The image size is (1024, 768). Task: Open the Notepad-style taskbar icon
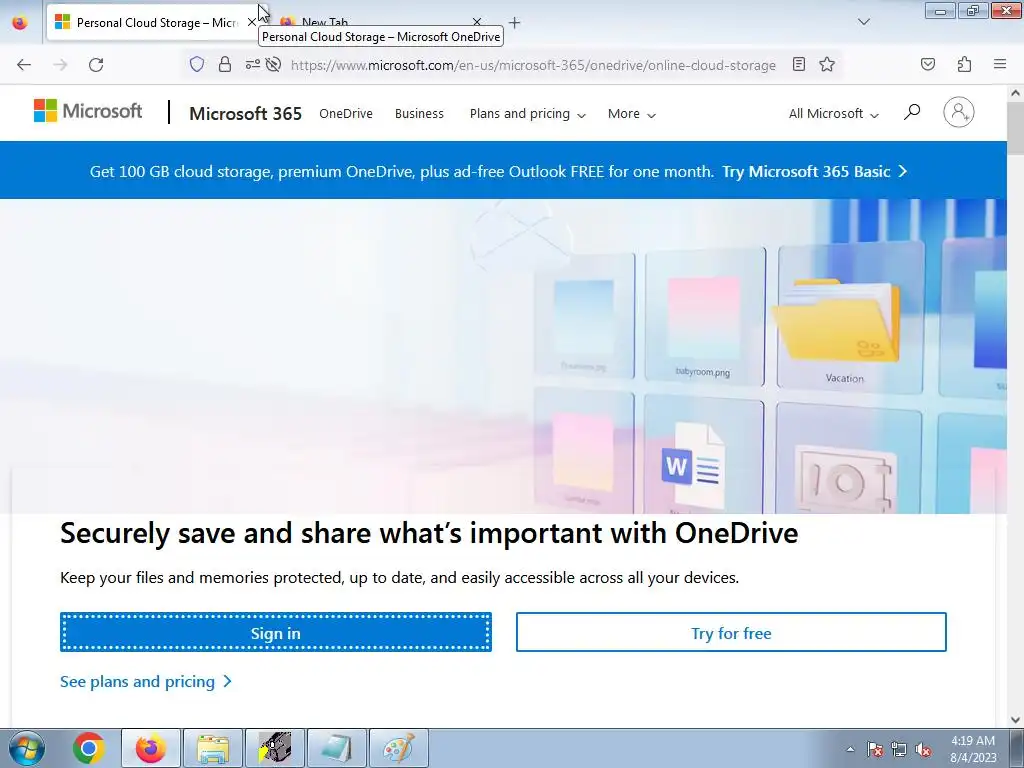pyautogui.click(x=337, y=748)
